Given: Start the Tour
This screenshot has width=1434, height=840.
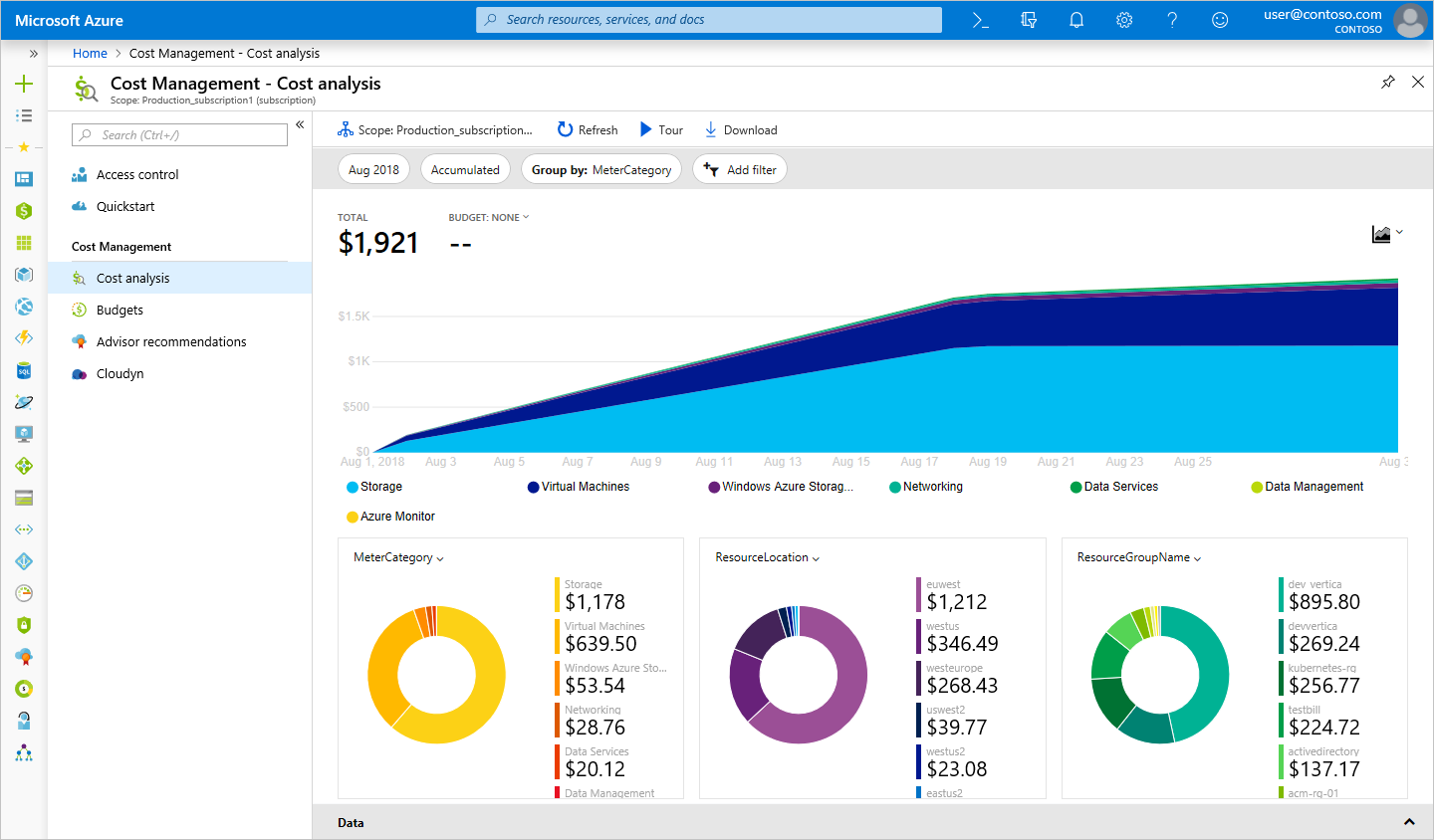Looking at the screenshot, I should (661, 129).
